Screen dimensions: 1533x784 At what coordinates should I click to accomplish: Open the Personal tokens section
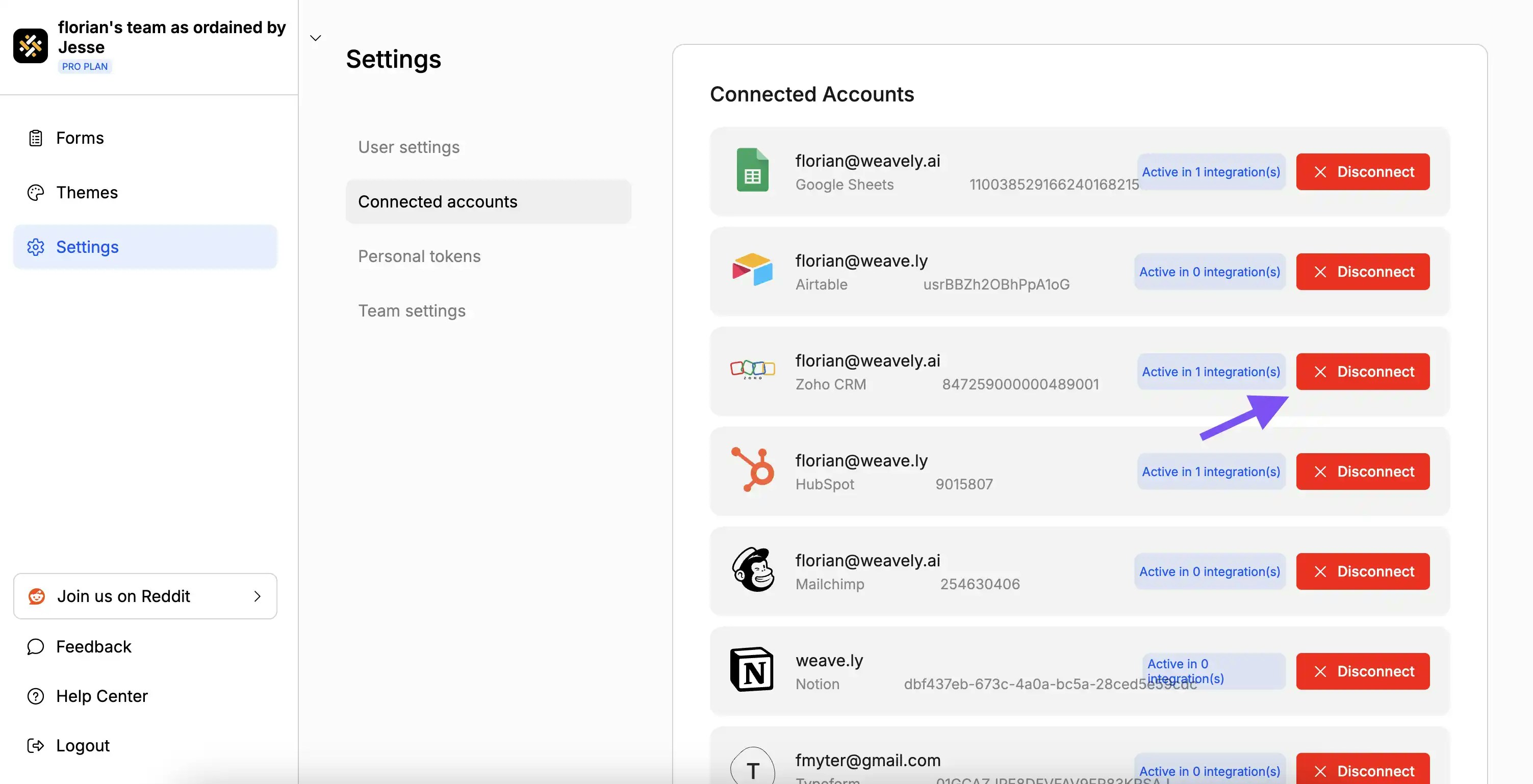(419, 256)
